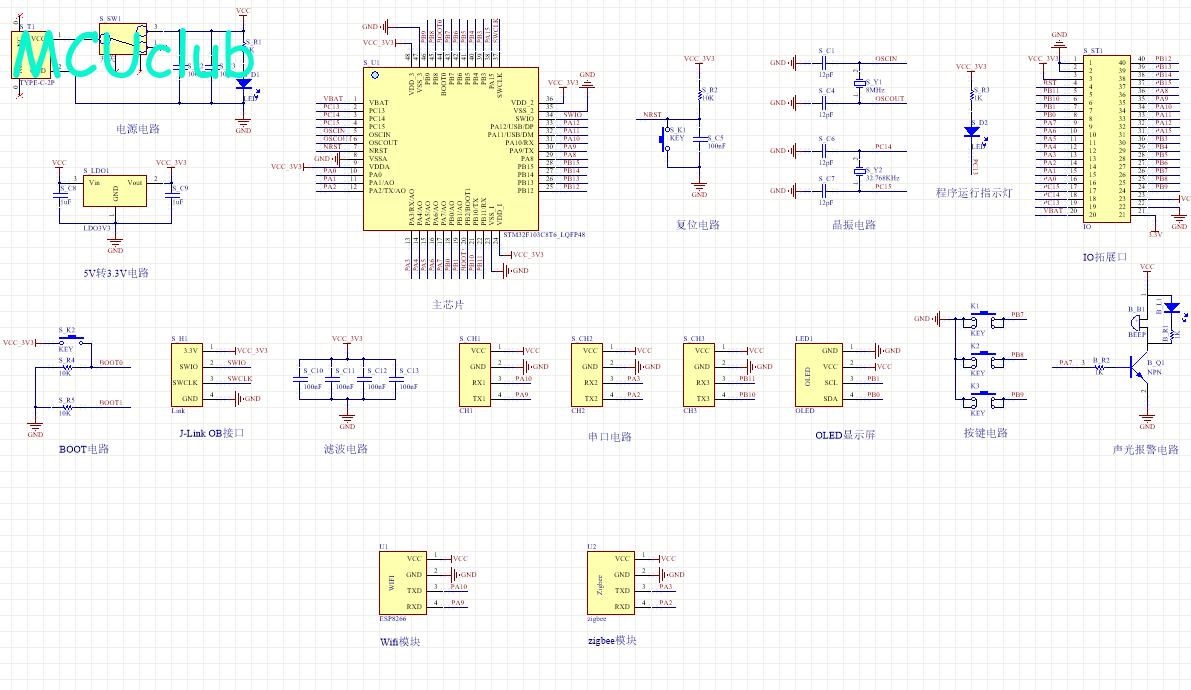Select the S_C13 100nF filter capacitor

click(395, 379)
